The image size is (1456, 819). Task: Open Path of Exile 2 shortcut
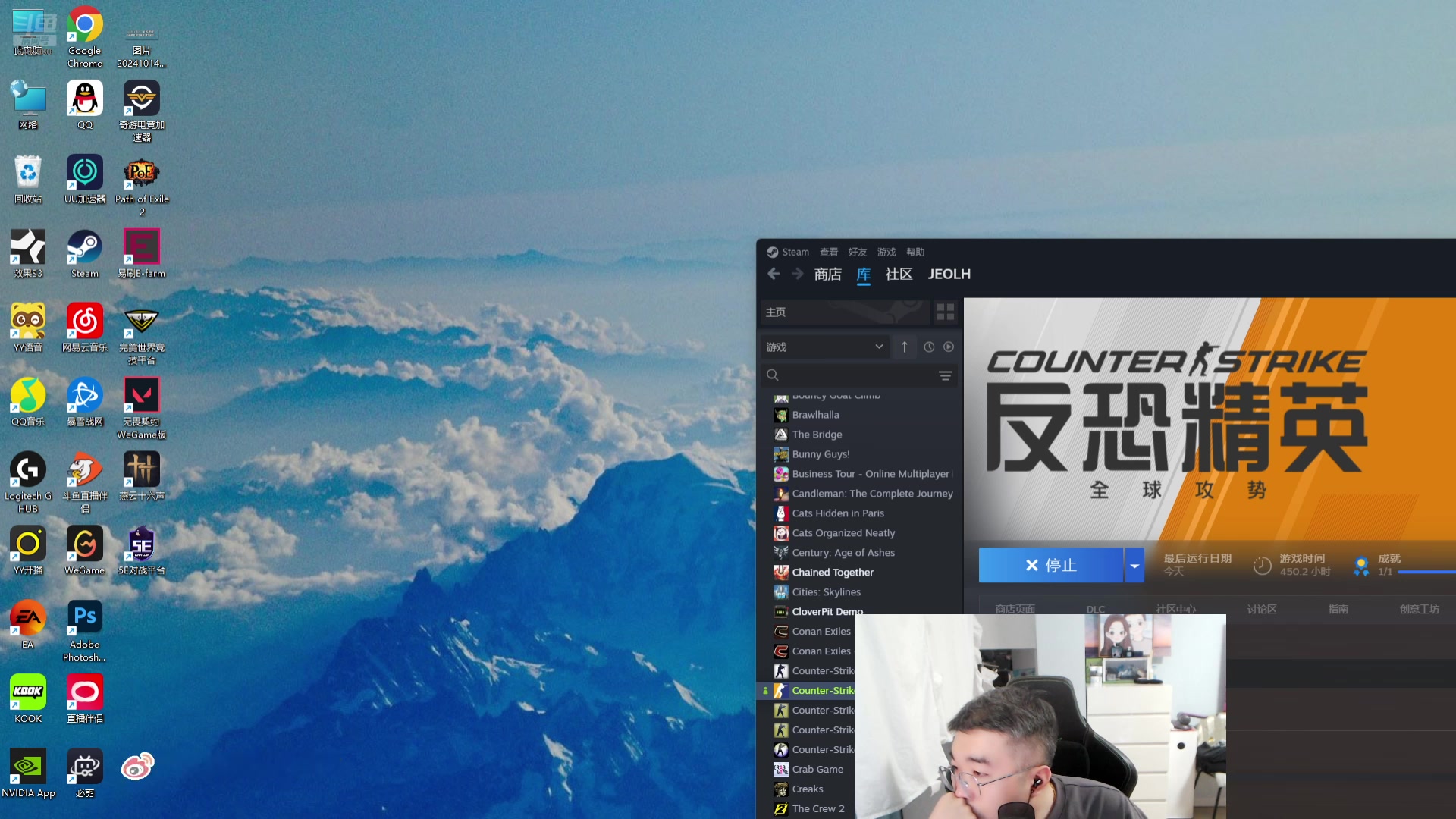(142, 186)
